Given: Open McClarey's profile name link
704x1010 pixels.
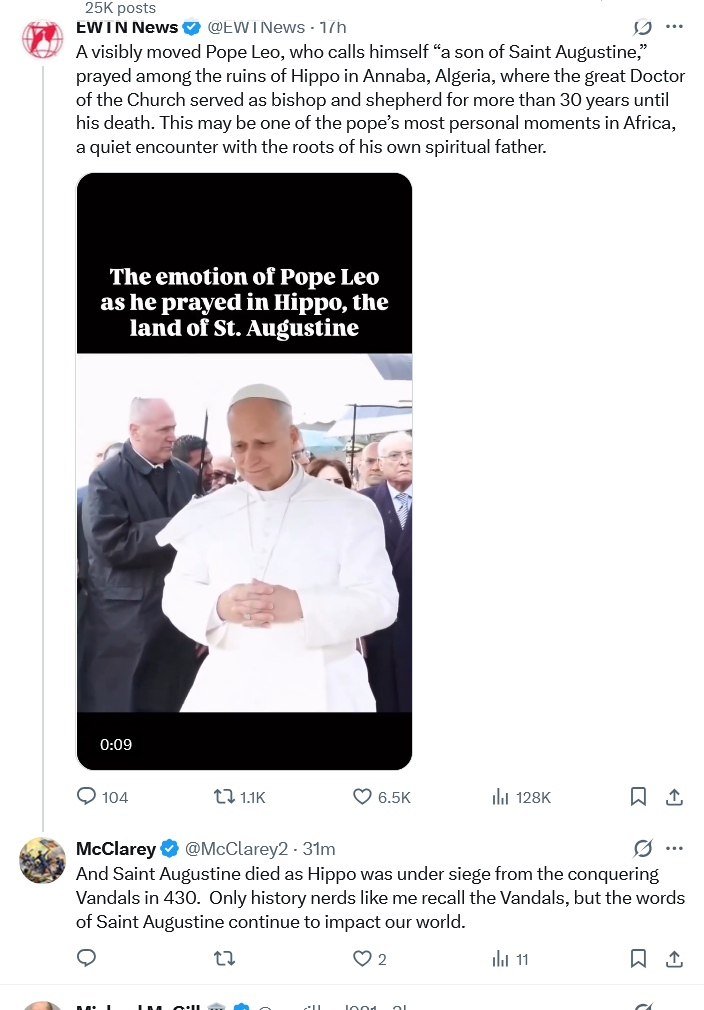Looking at the screenshot, I should tap(116, 849).
